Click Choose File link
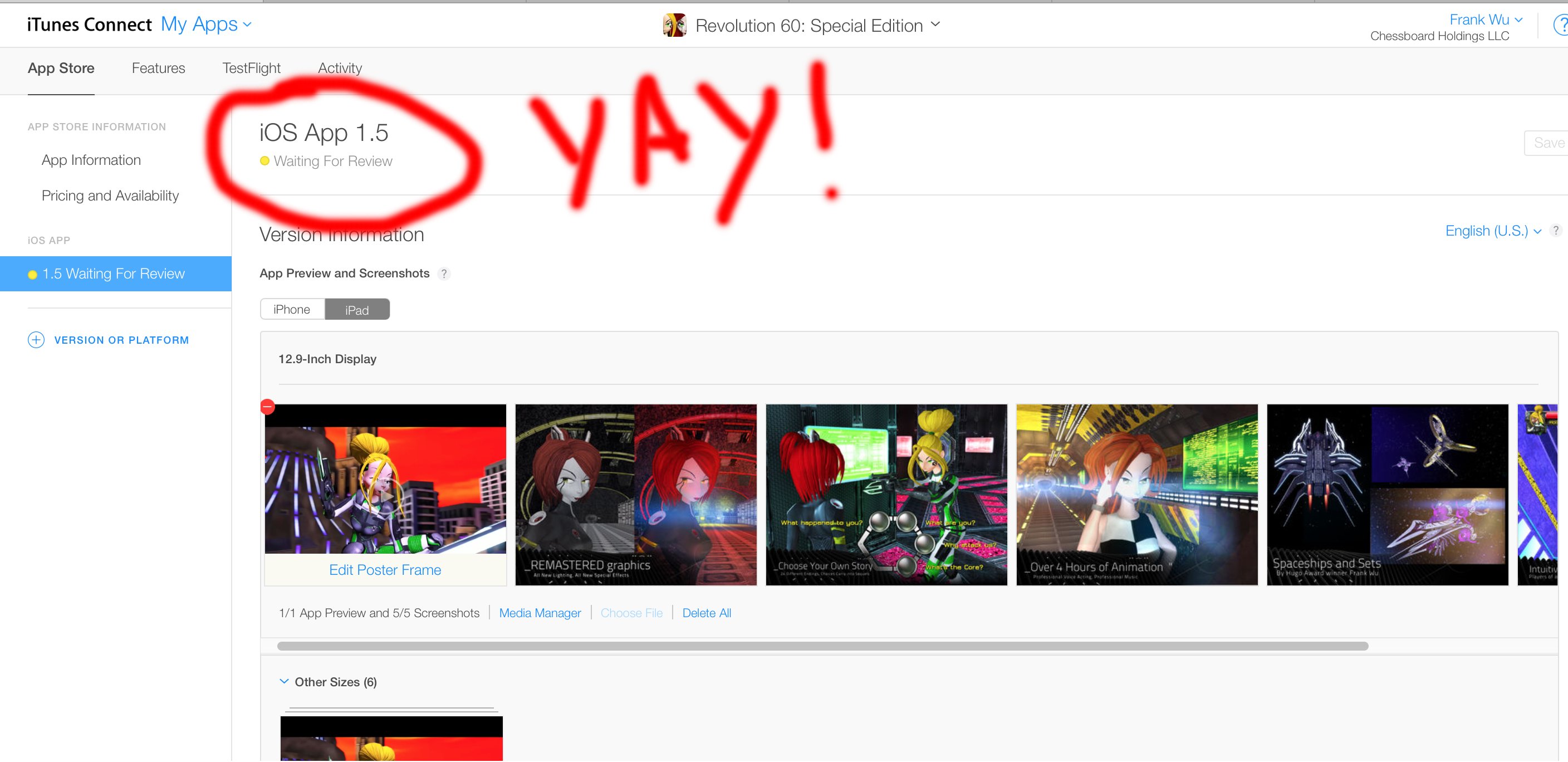The height and width of the screenshot is (762, 1568). 631,613
